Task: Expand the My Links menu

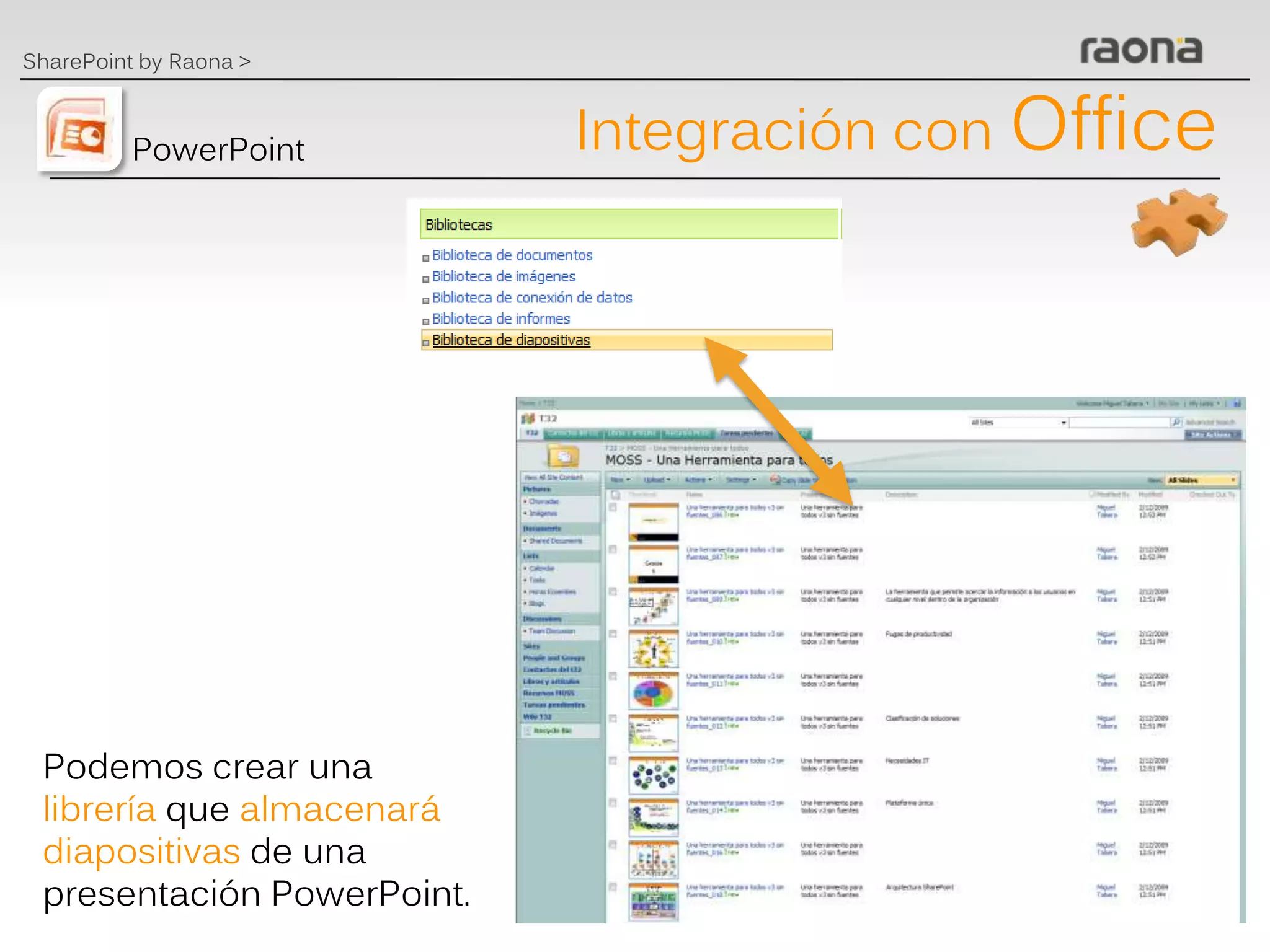Action: pos(1204,403)
